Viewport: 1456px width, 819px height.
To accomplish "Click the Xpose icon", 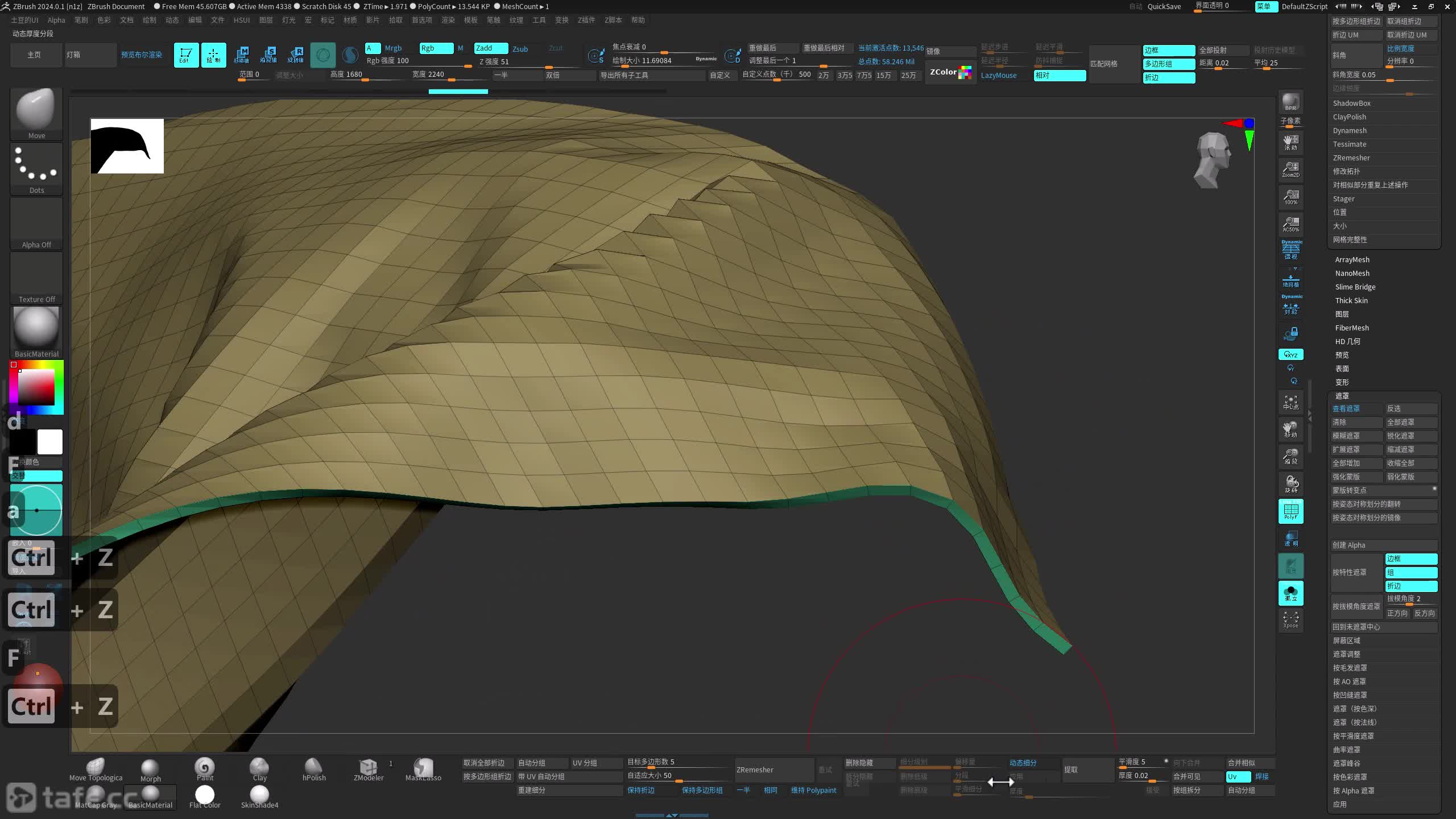I will (1290, 620).
